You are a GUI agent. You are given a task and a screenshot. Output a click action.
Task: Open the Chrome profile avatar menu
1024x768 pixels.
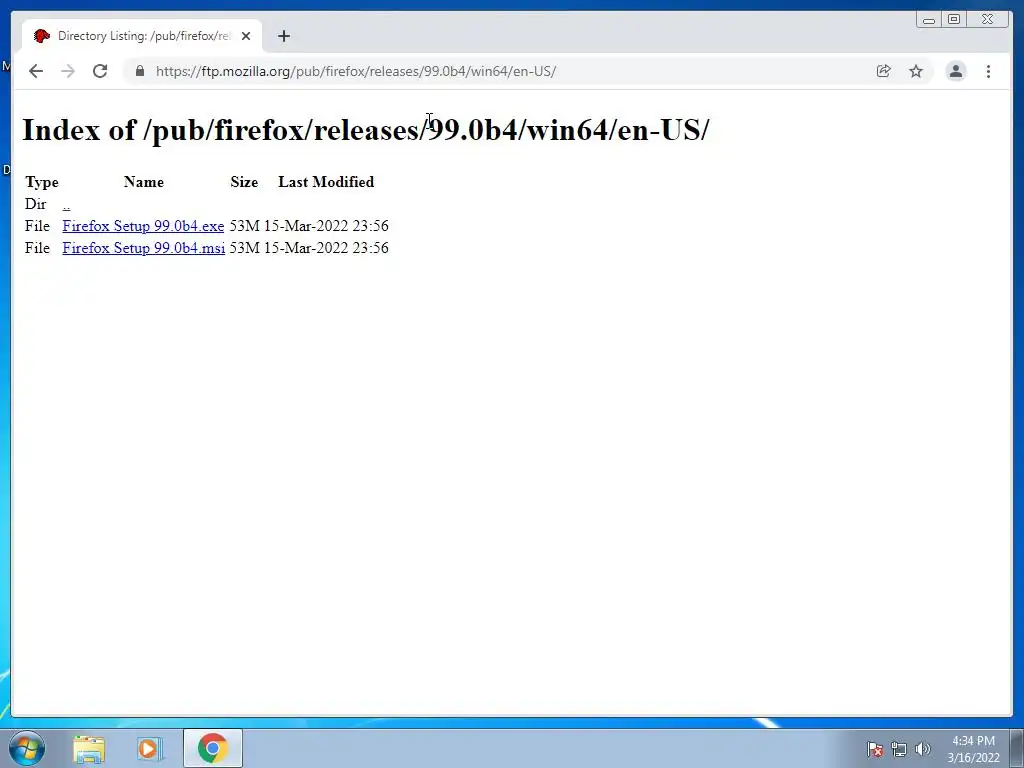(956, 71)
